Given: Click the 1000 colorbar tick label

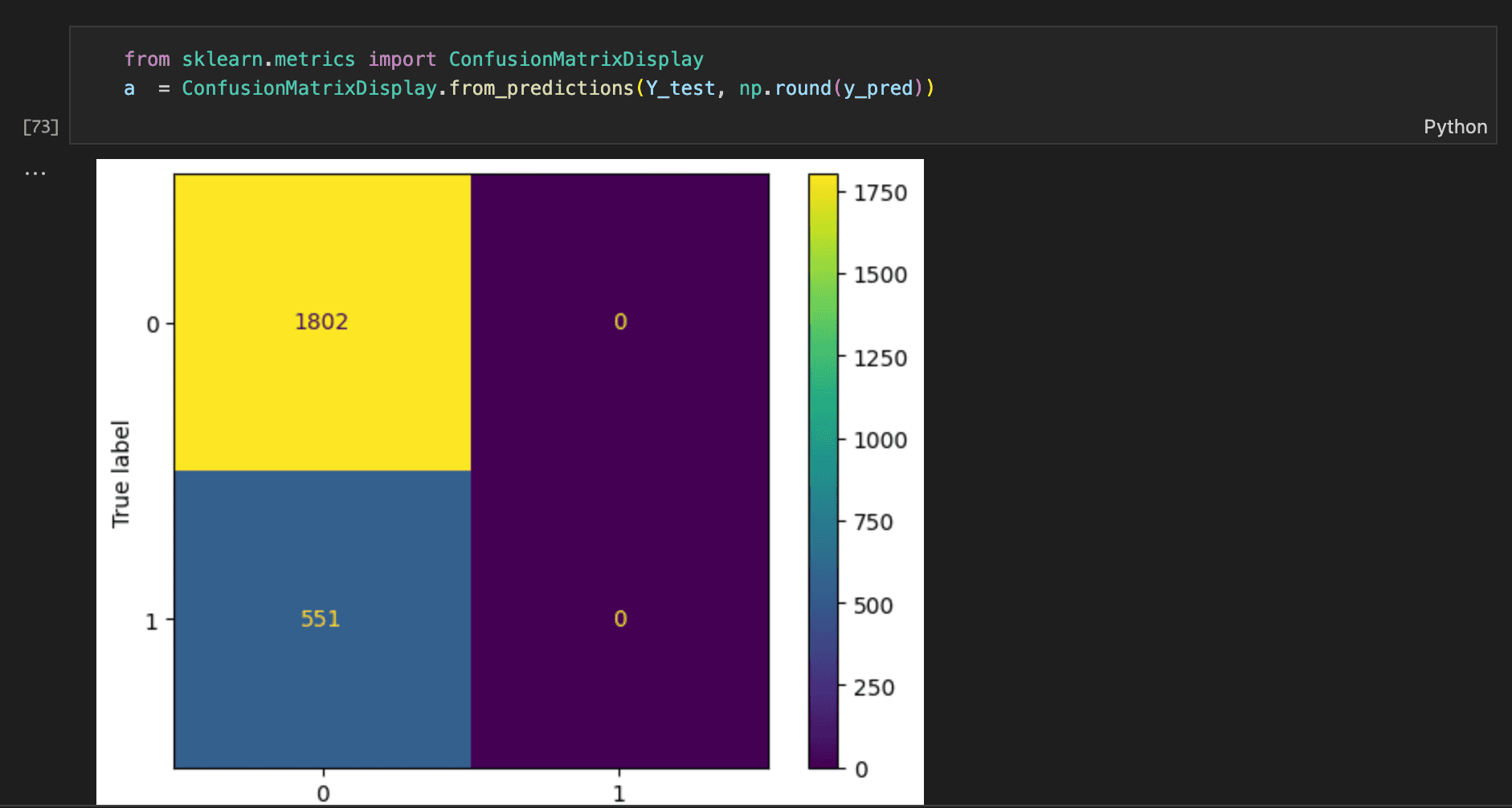Looking at the screenshot, I should click(x=880, y=440).
